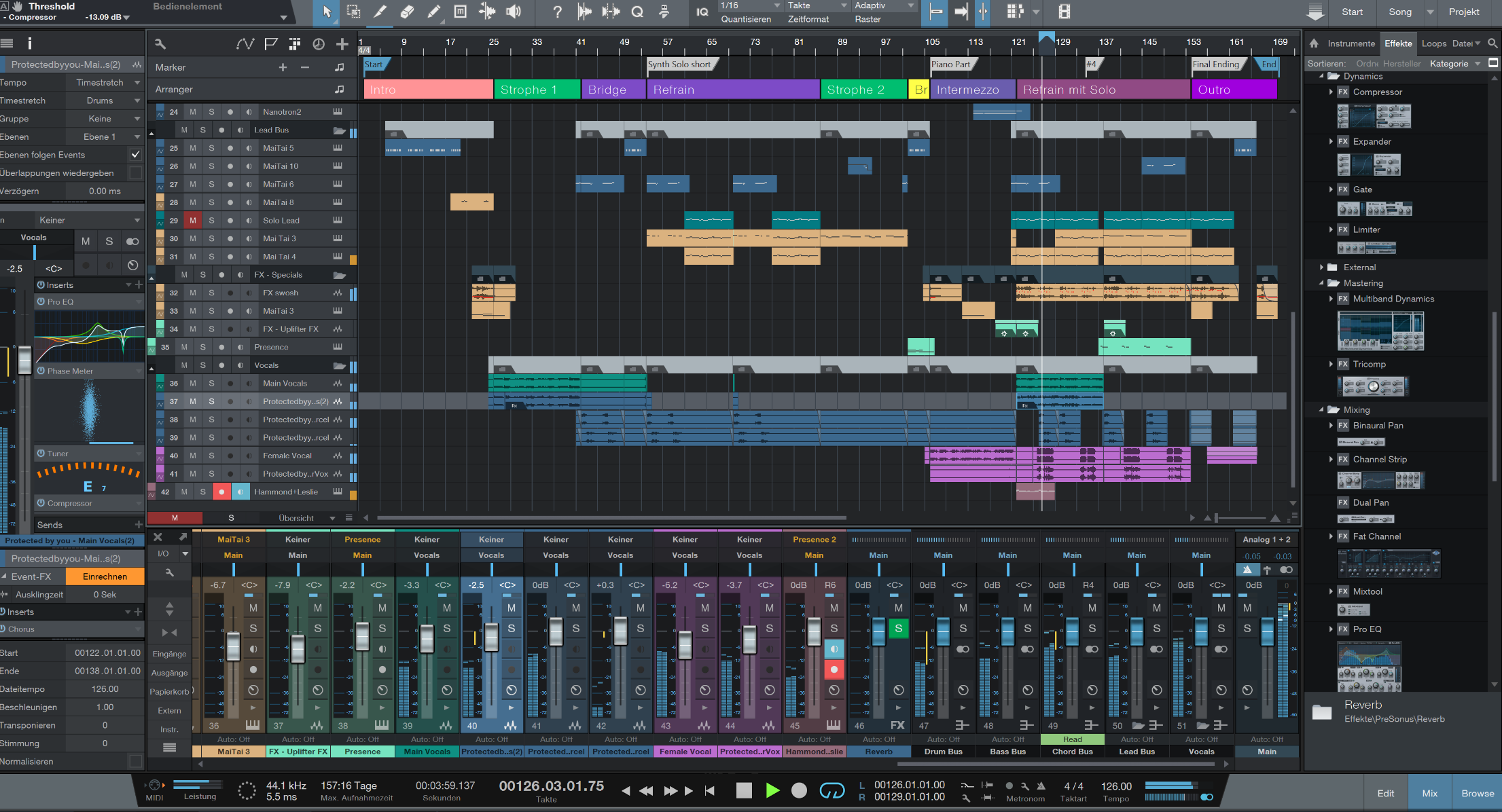This screenshot has width=1502, height=812.
Task: Start playback with the Play button
Action: [x=772, y=790]
